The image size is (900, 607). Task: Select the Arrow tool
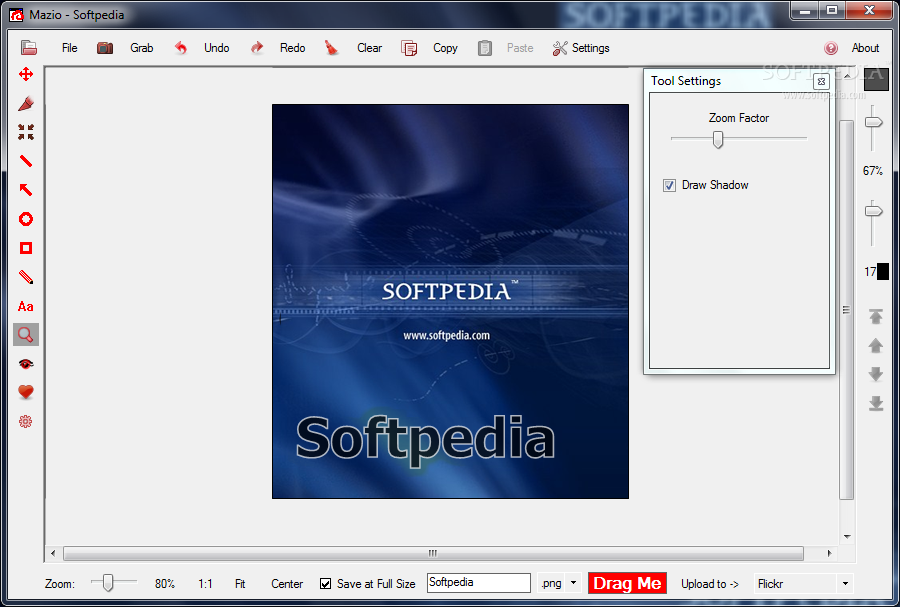(x=26, y=190)
